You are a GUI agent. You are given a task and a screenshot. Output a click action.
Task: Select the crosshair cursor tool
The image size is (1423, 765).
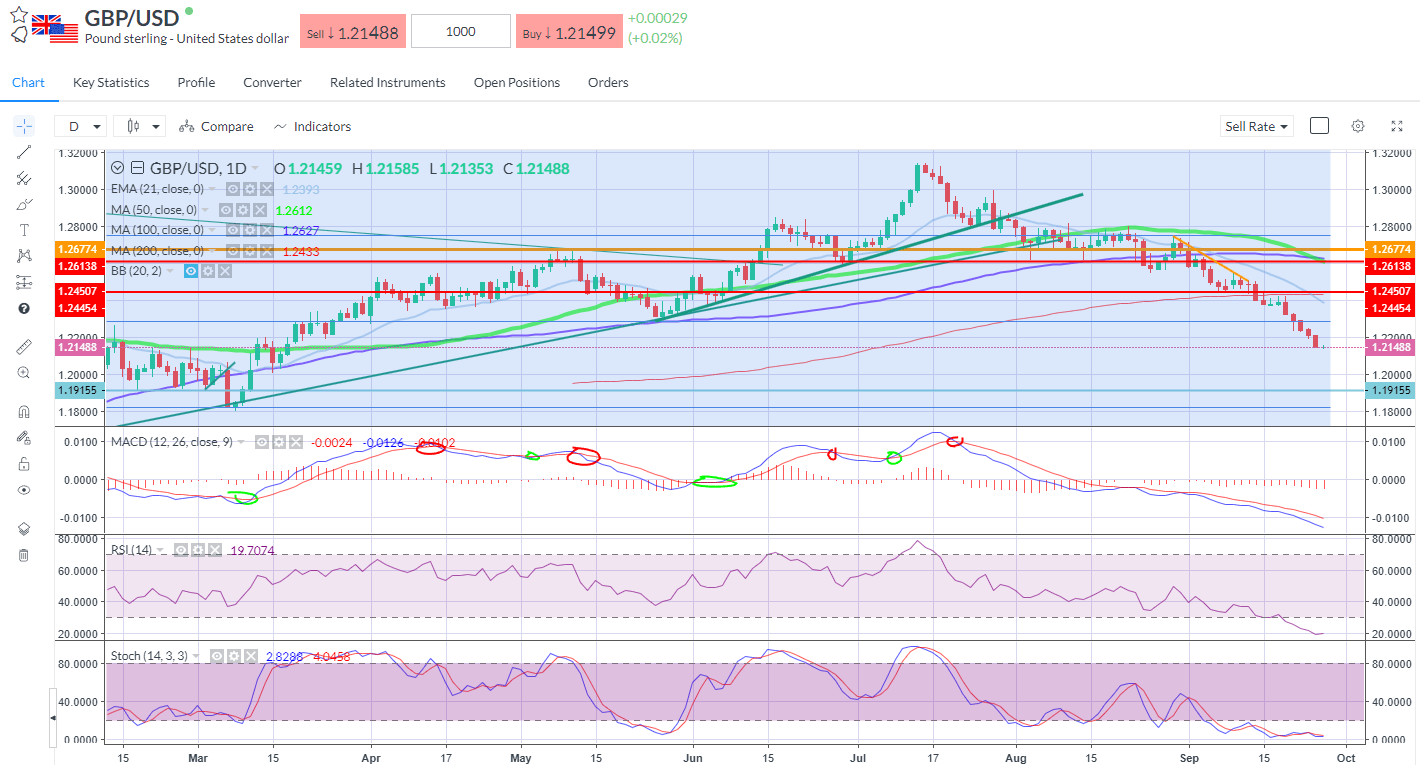click(24, 126)
